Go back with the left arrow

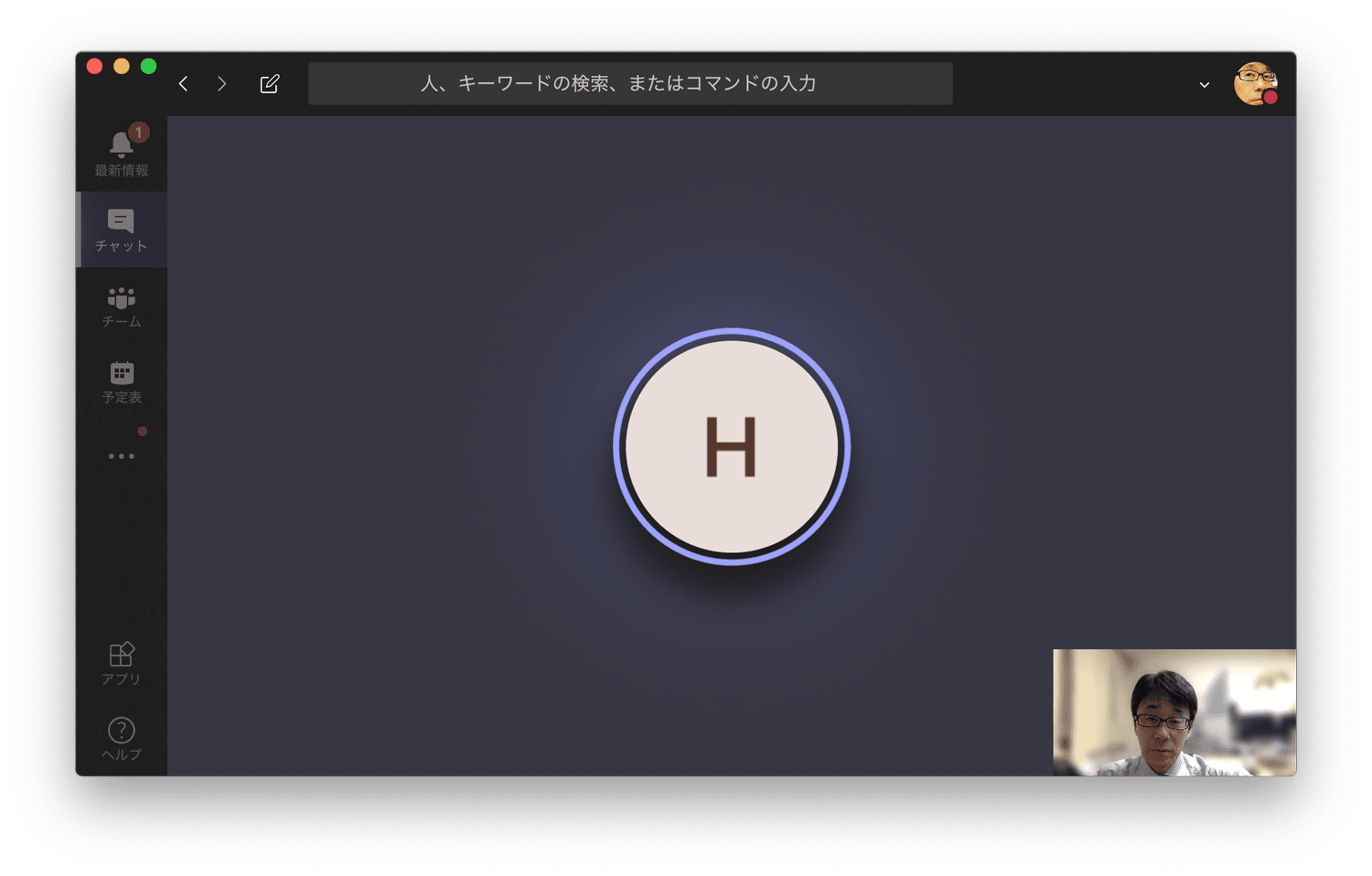click(184, 84)
